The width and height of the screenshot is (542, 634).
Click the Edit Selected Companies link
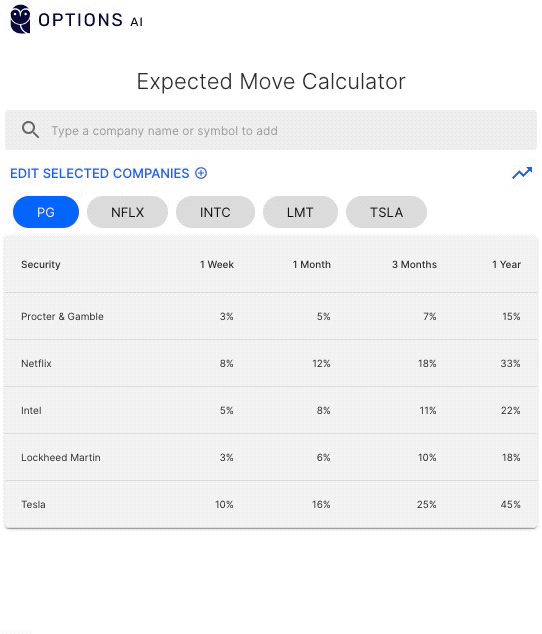coord(100,173)
